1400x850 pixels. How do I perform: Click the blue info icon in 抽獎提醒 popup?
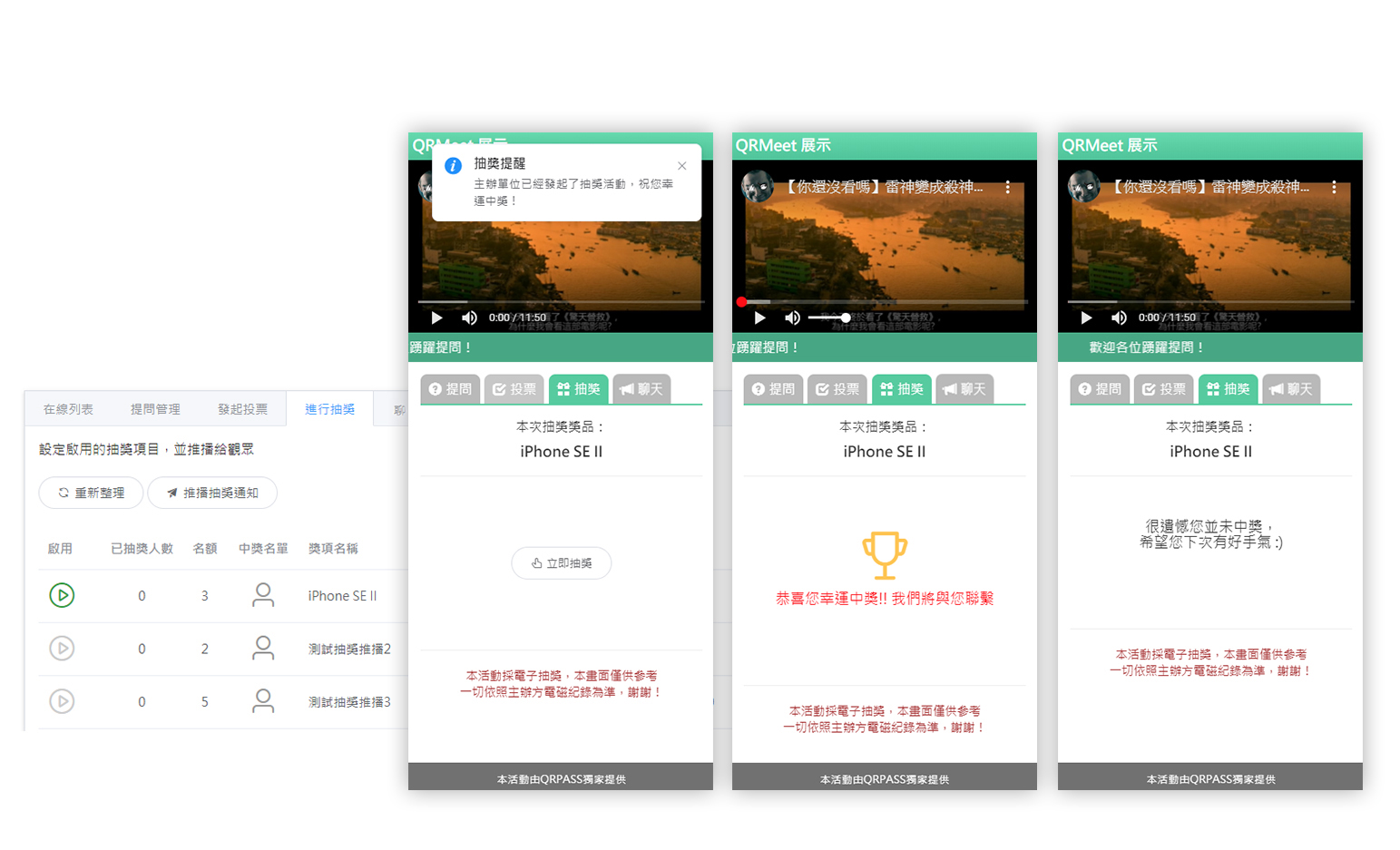click(453, 165)
